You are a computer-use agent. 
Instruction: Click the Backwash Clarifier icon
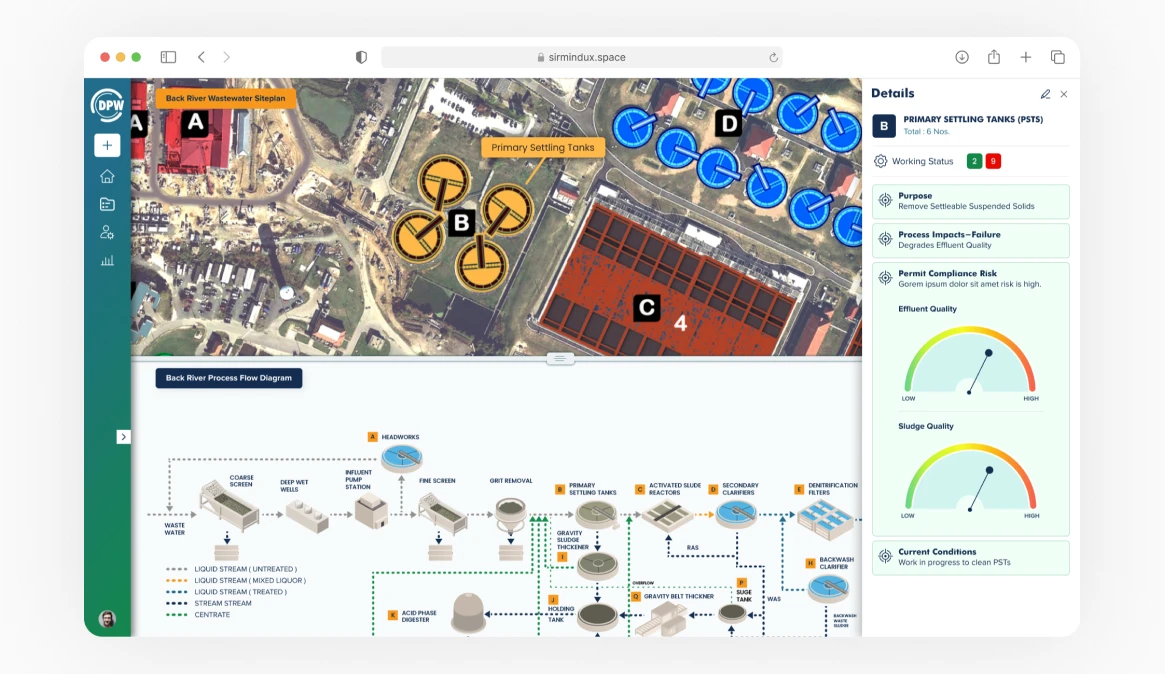click(828, 589)
